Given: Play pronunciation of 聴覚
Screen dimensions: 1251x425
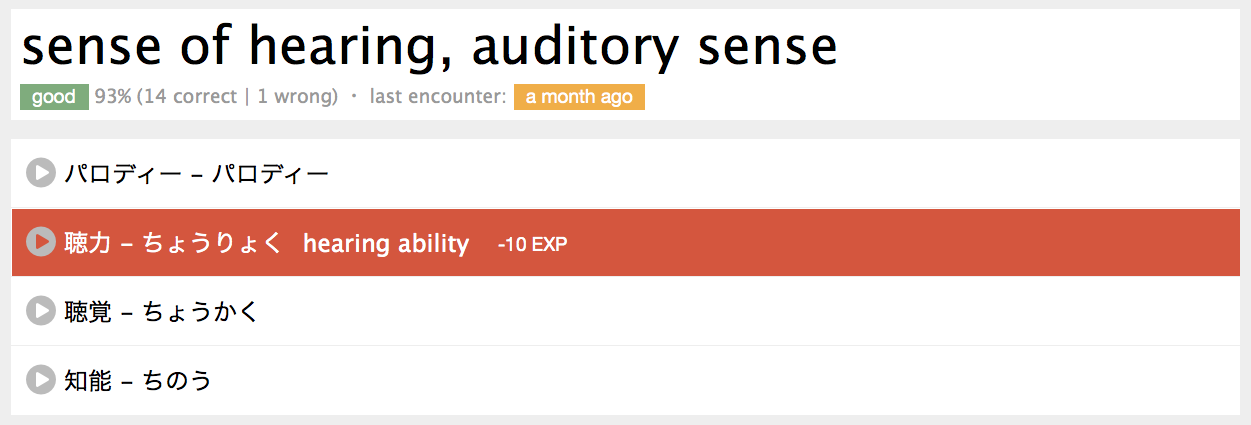Looking at the screenshot, I should (40, 312).
